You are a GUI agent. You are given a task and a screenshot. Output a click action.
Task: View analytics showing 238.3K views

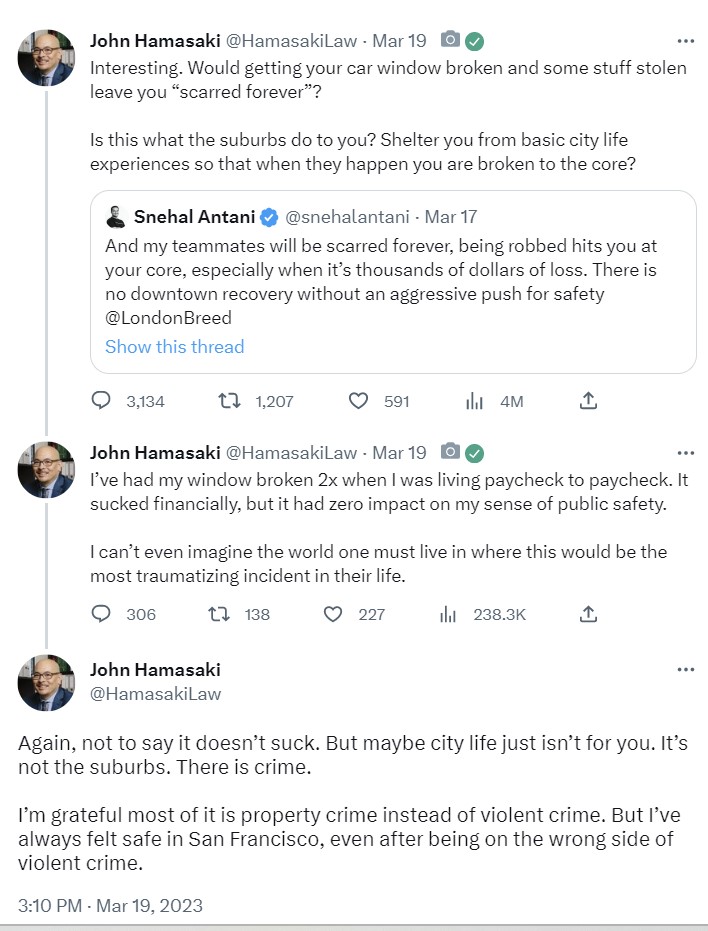point(448,614)
